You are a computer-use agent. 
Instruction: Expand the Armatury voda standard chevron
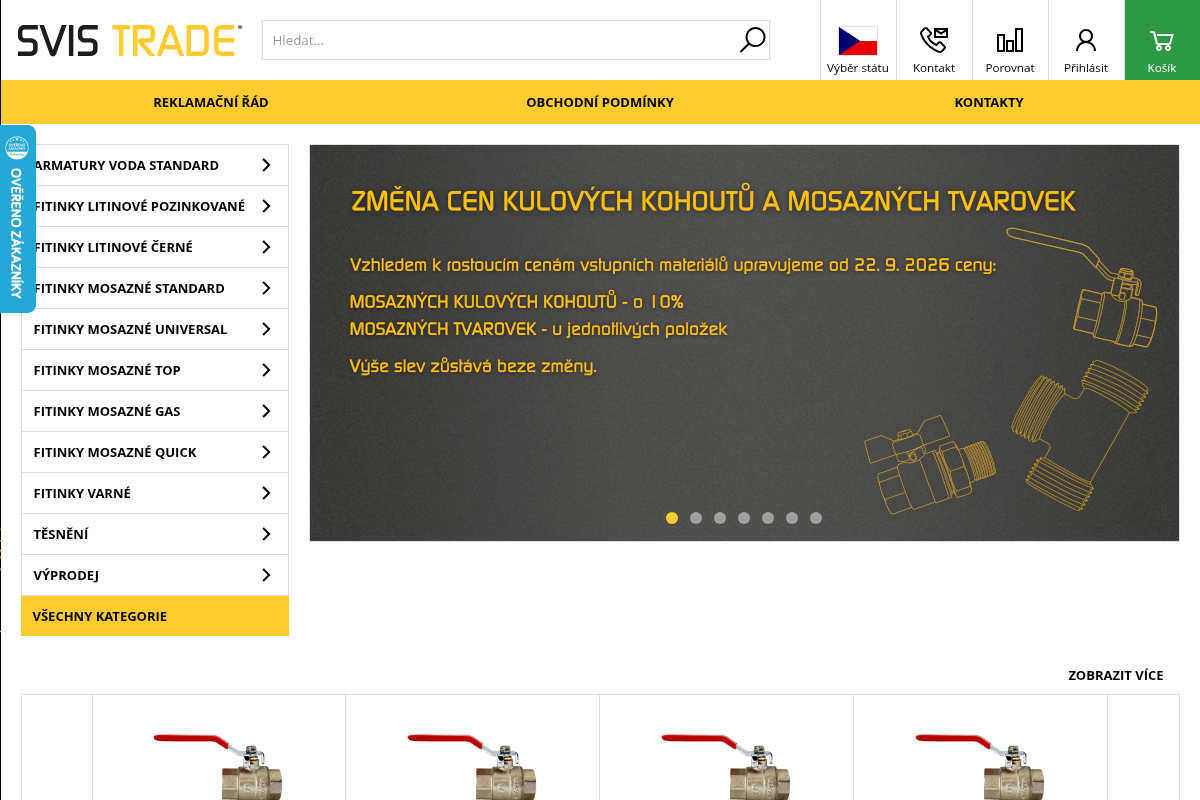266,165
